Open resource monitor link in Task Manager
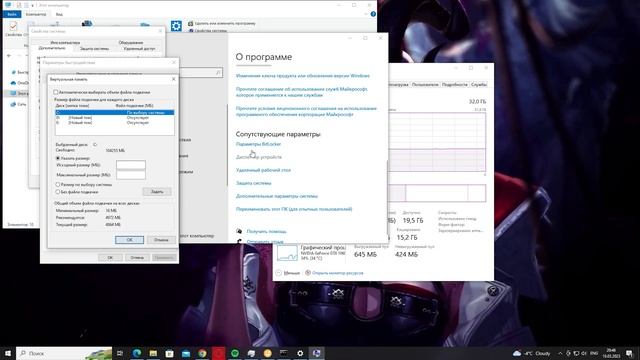The height and width of the screenshot is (360, 640). 334,273
